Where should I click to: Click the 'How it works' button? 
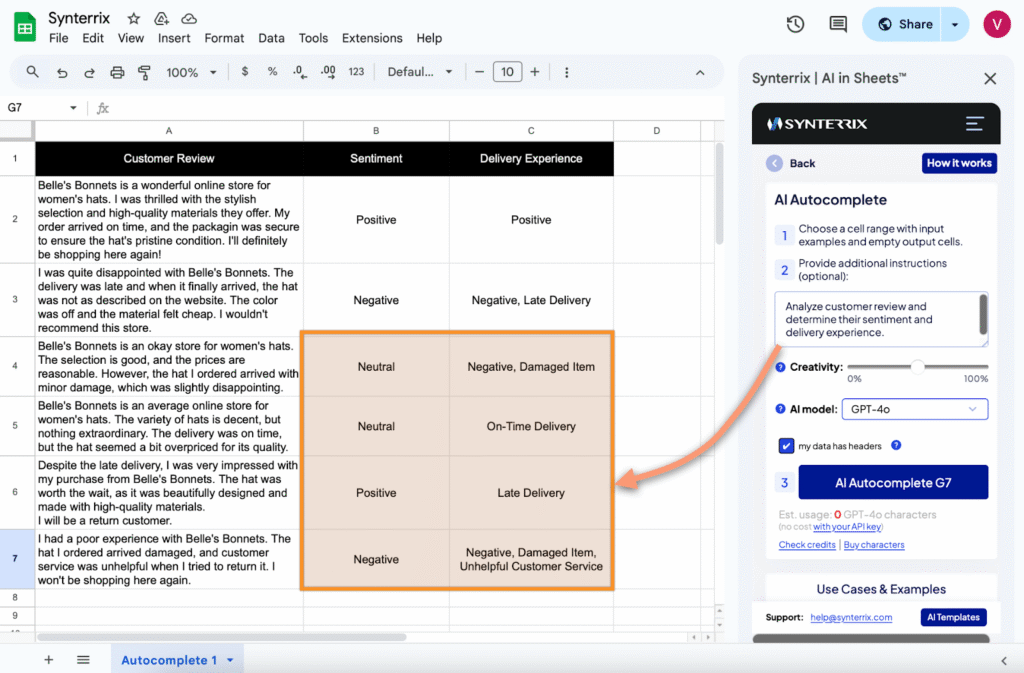959,163
